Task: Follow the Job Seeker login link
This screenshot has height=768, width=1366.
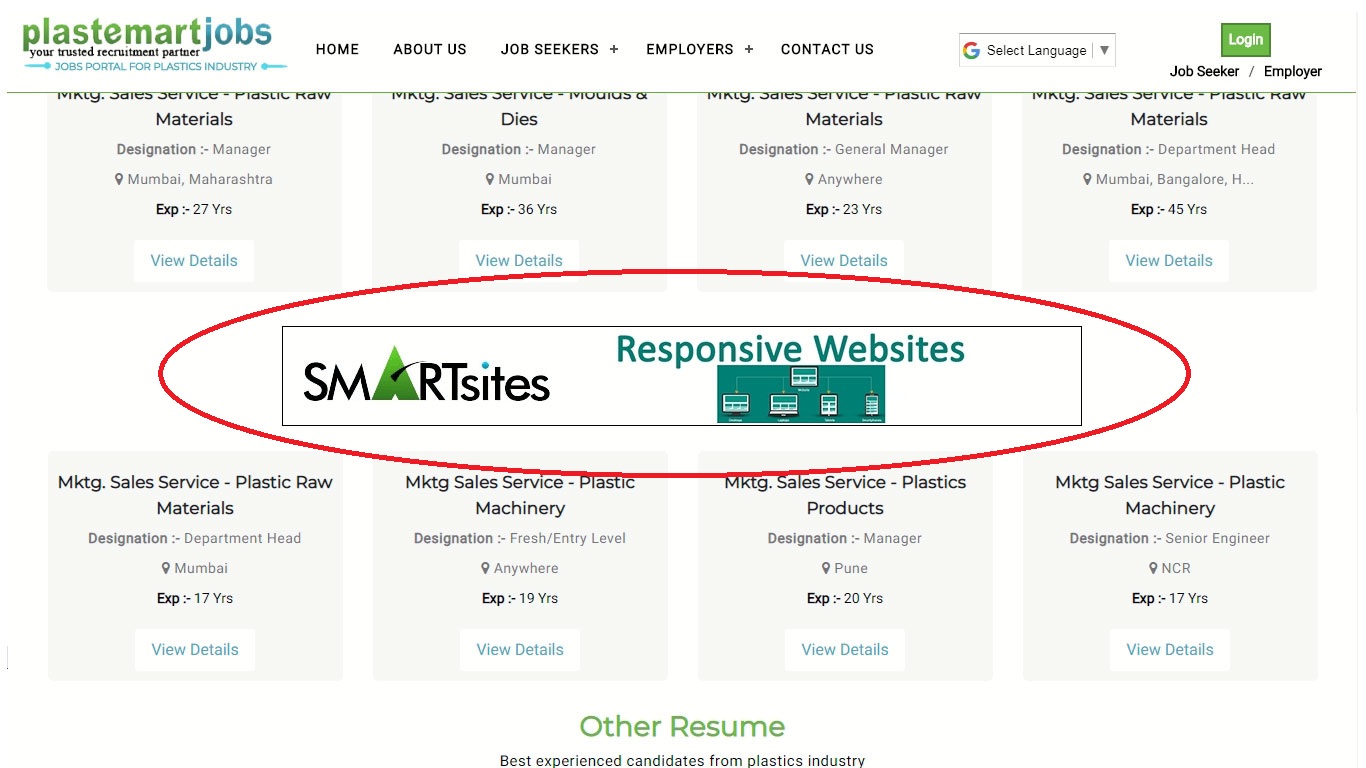Action: [x=1204, y=71]
